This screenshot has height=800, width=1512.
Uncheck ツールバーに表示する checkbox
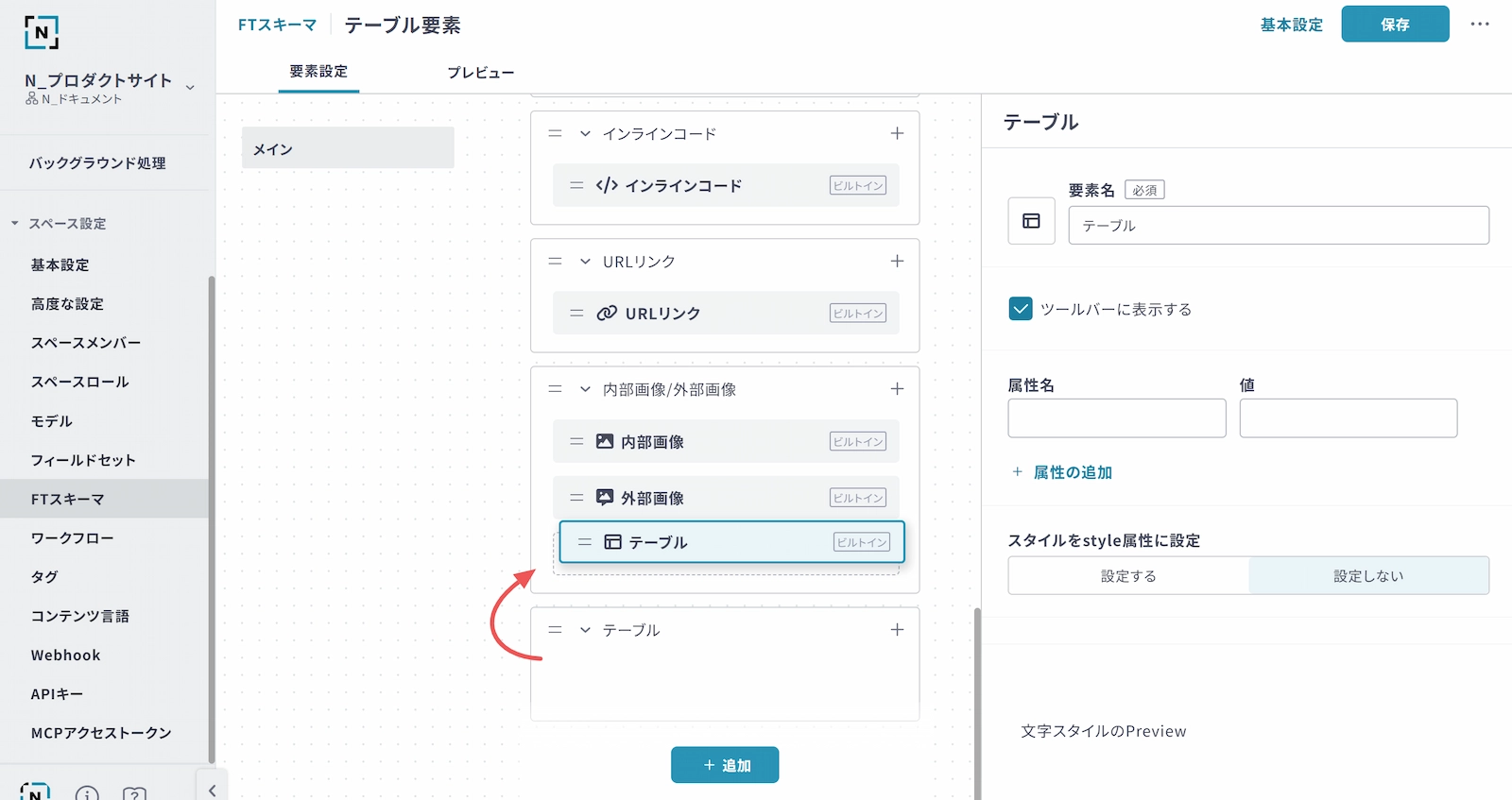coord(1021,309)
